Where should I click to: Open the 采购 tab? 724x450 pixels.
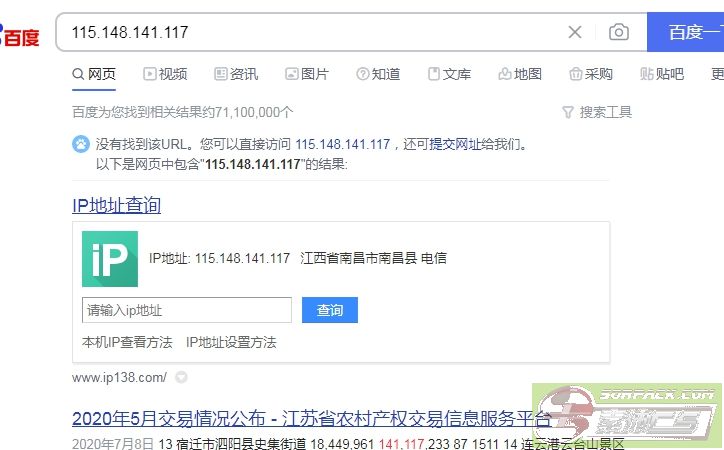[591, 74]
